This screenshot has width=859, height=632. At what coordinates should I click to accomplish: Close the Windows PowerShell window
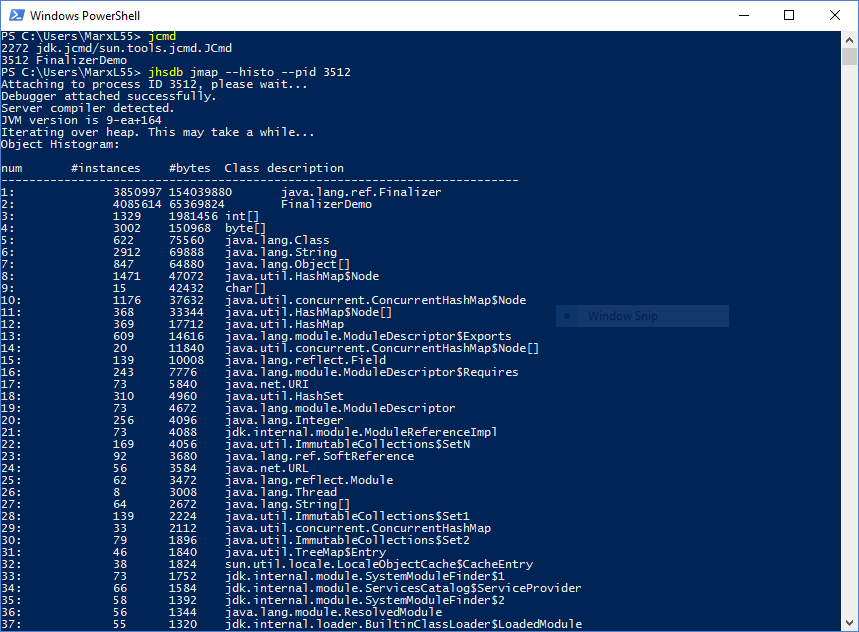pos(834,15)
